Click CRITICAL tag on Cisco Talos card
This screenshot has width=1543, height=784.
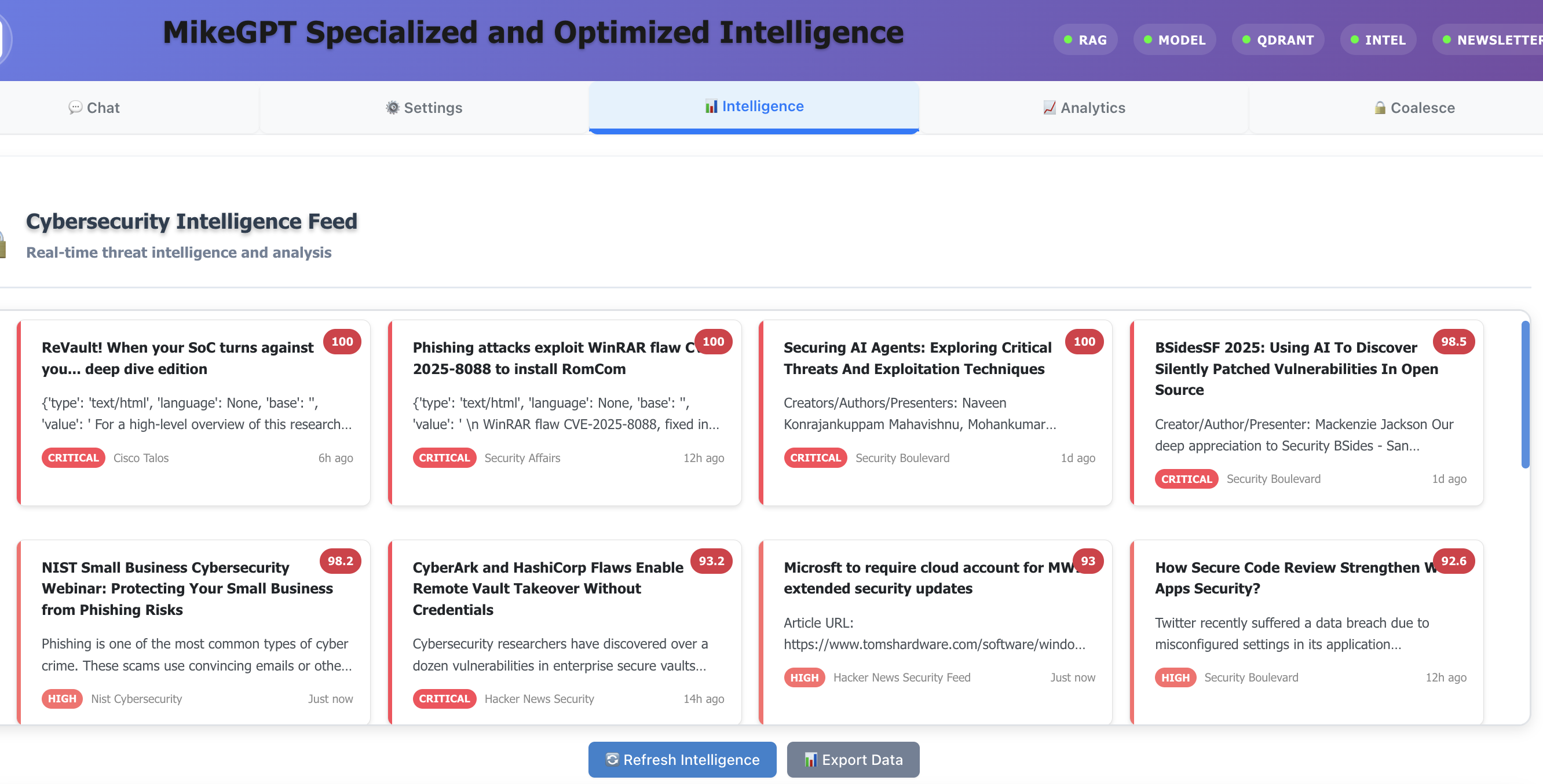[x=73, y=457]
